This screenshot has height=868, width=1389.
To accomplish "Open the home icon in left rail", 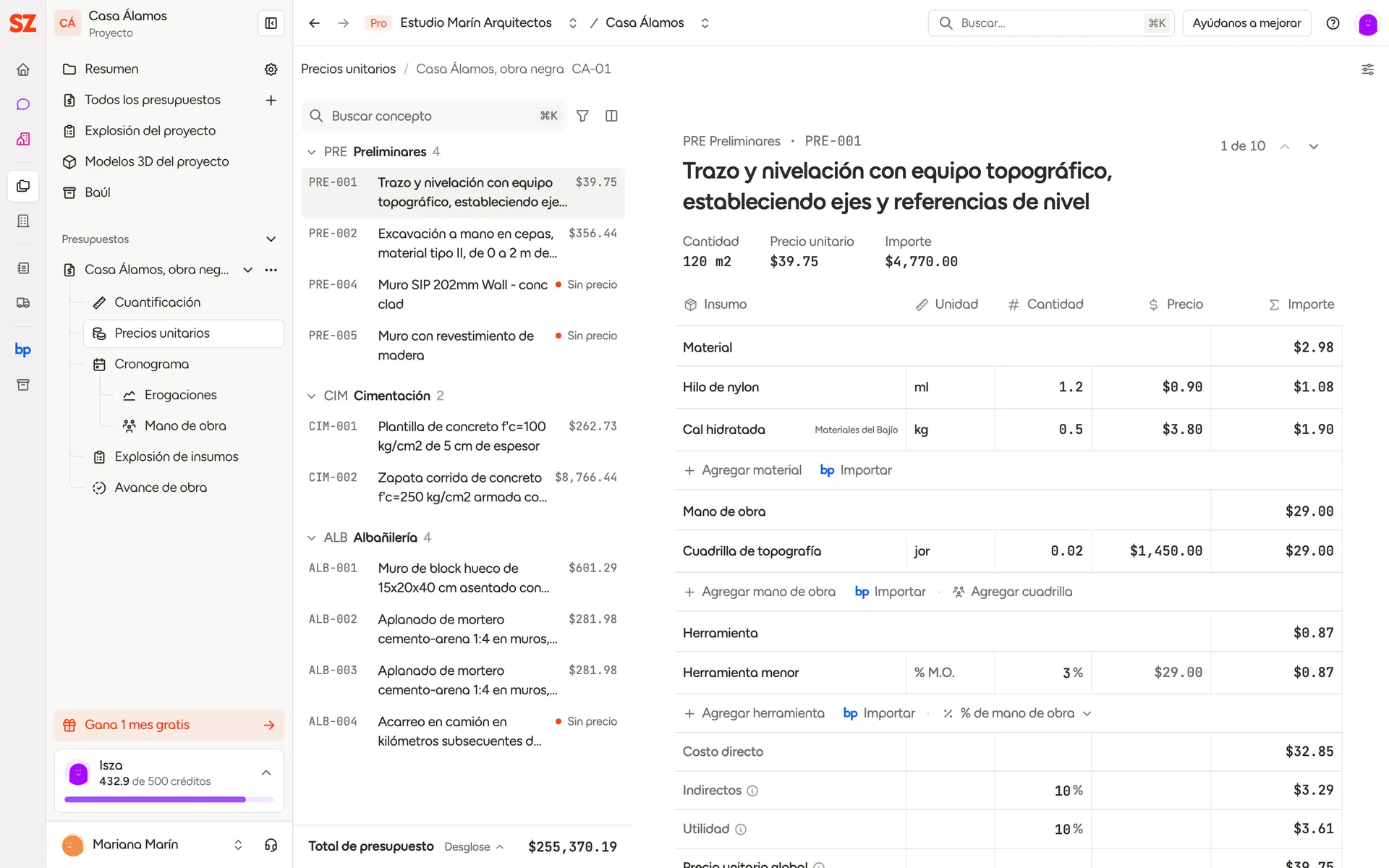I will click(23, 69).
